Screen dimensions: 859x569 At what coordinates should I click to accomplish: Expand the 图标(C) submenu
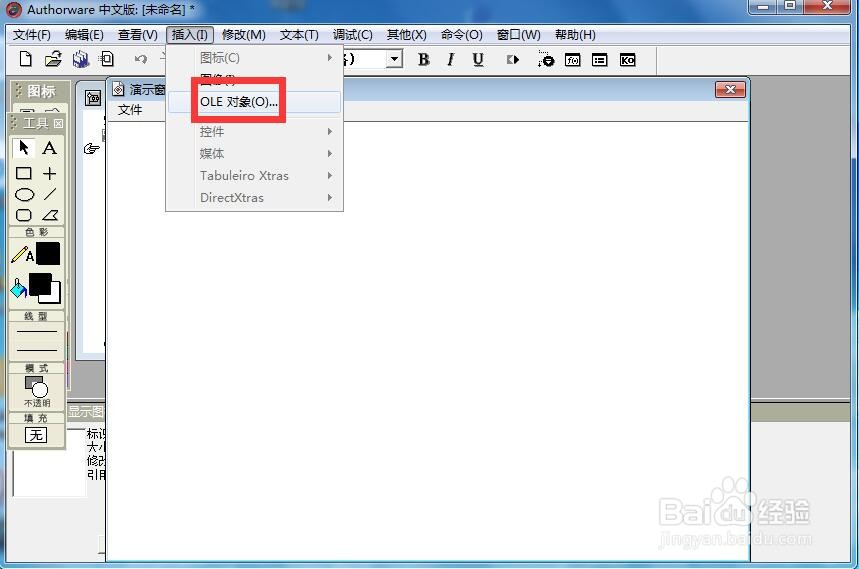255,58
